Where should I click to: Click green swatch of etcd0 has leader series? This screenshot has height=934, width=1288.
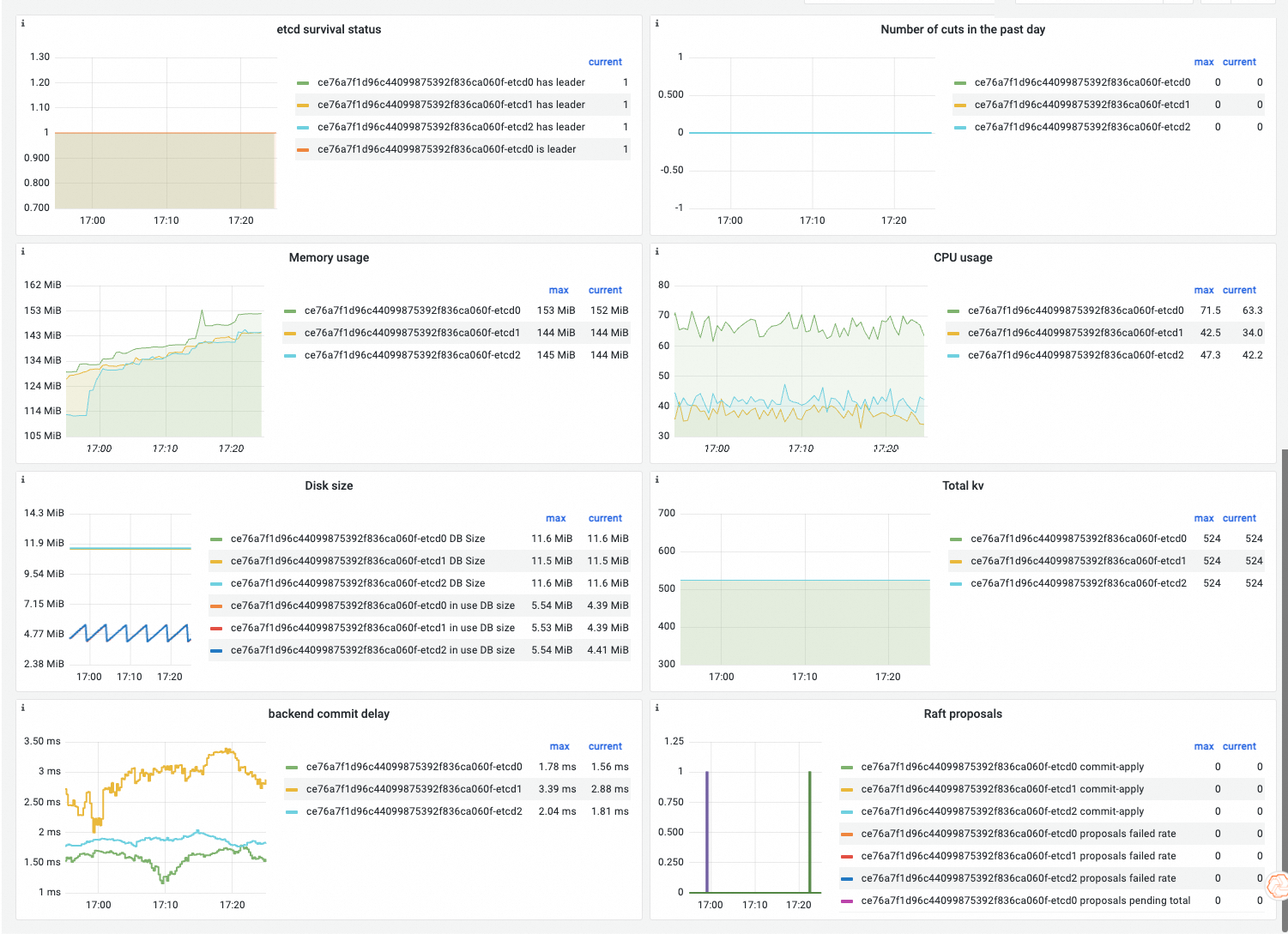[303, 83]
